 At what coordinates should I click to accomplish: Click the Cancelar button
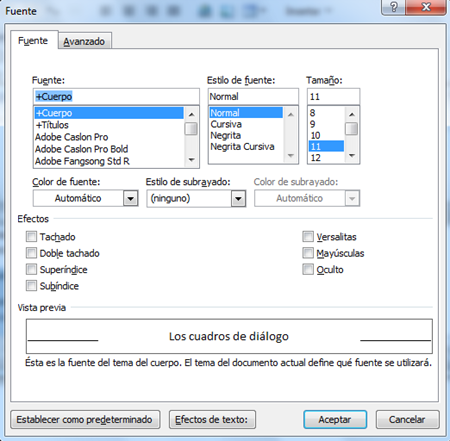pos(407,419)
